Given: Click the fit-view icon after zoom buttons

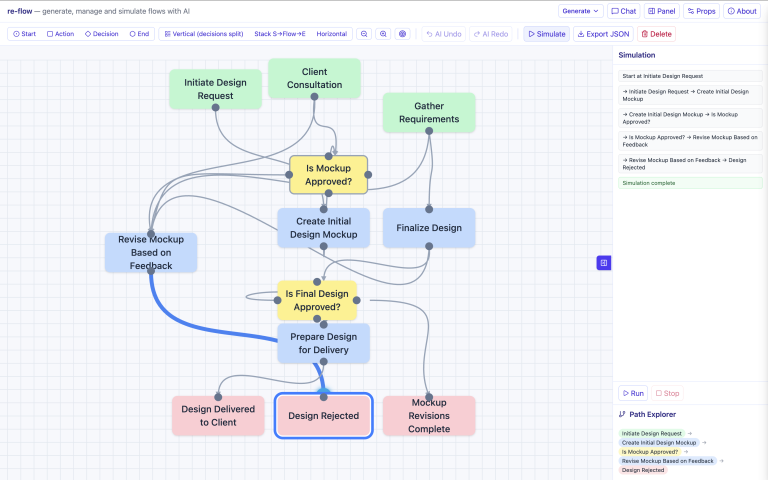Looking at the screenshot, I should coord(402,34).
